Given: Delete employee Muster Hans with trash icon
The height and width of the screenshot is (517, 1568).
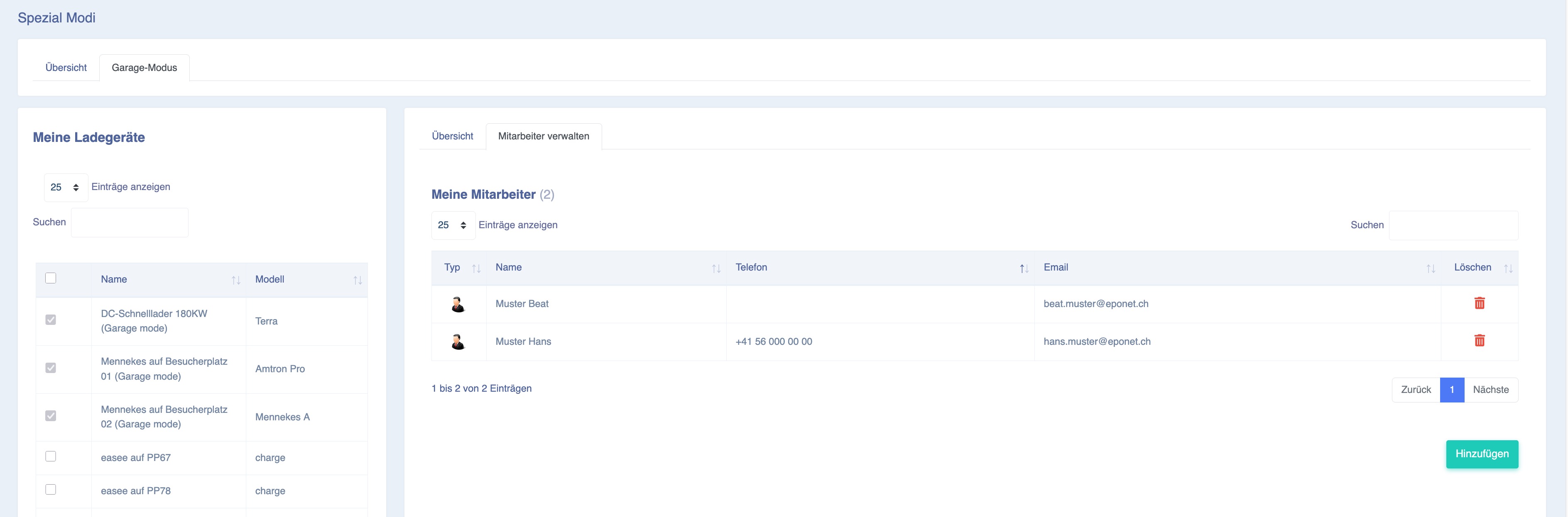Looking at the screenshot, I should [x=1479, y=341].
